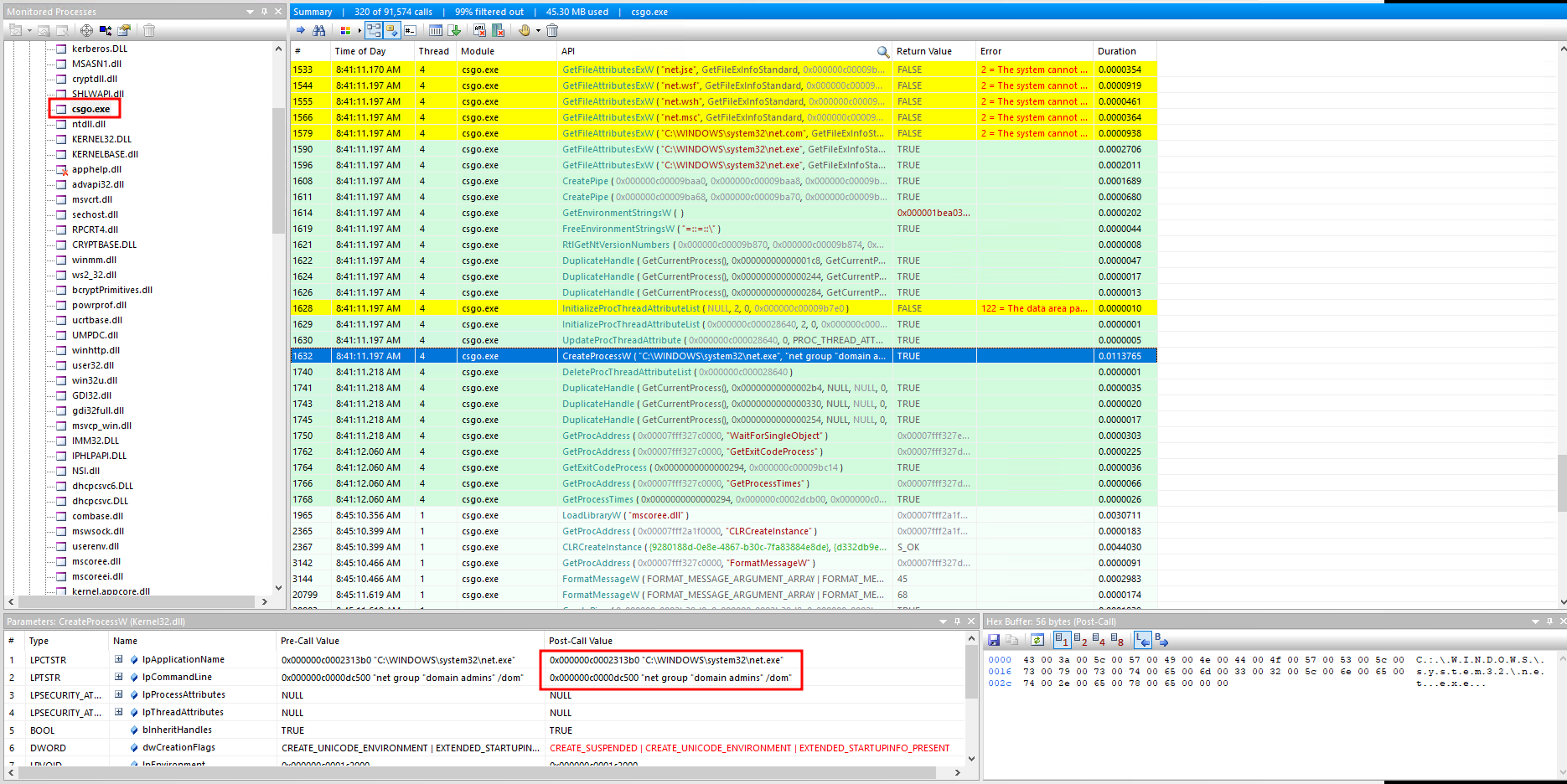
Task: Click the hand pause-monitoring icon
Action: (x=525, y=30)
